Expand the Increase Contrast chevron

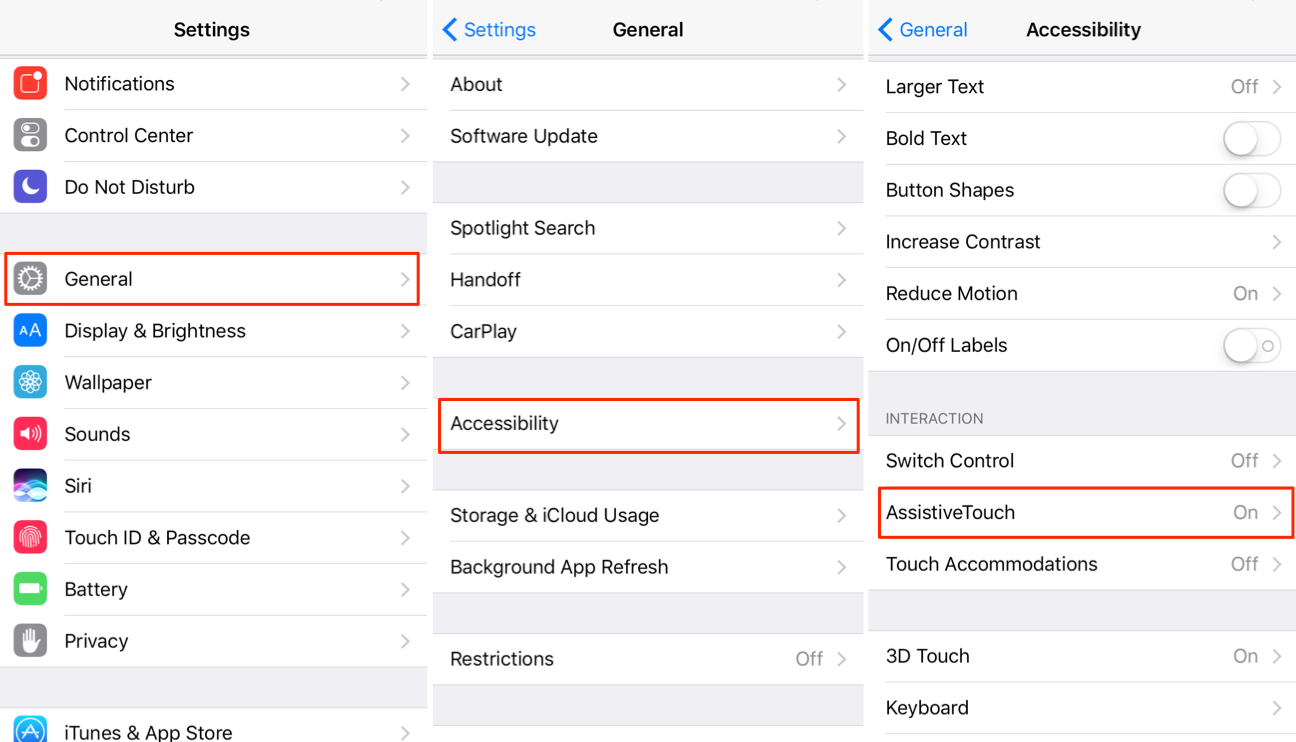click(1276, 242)
